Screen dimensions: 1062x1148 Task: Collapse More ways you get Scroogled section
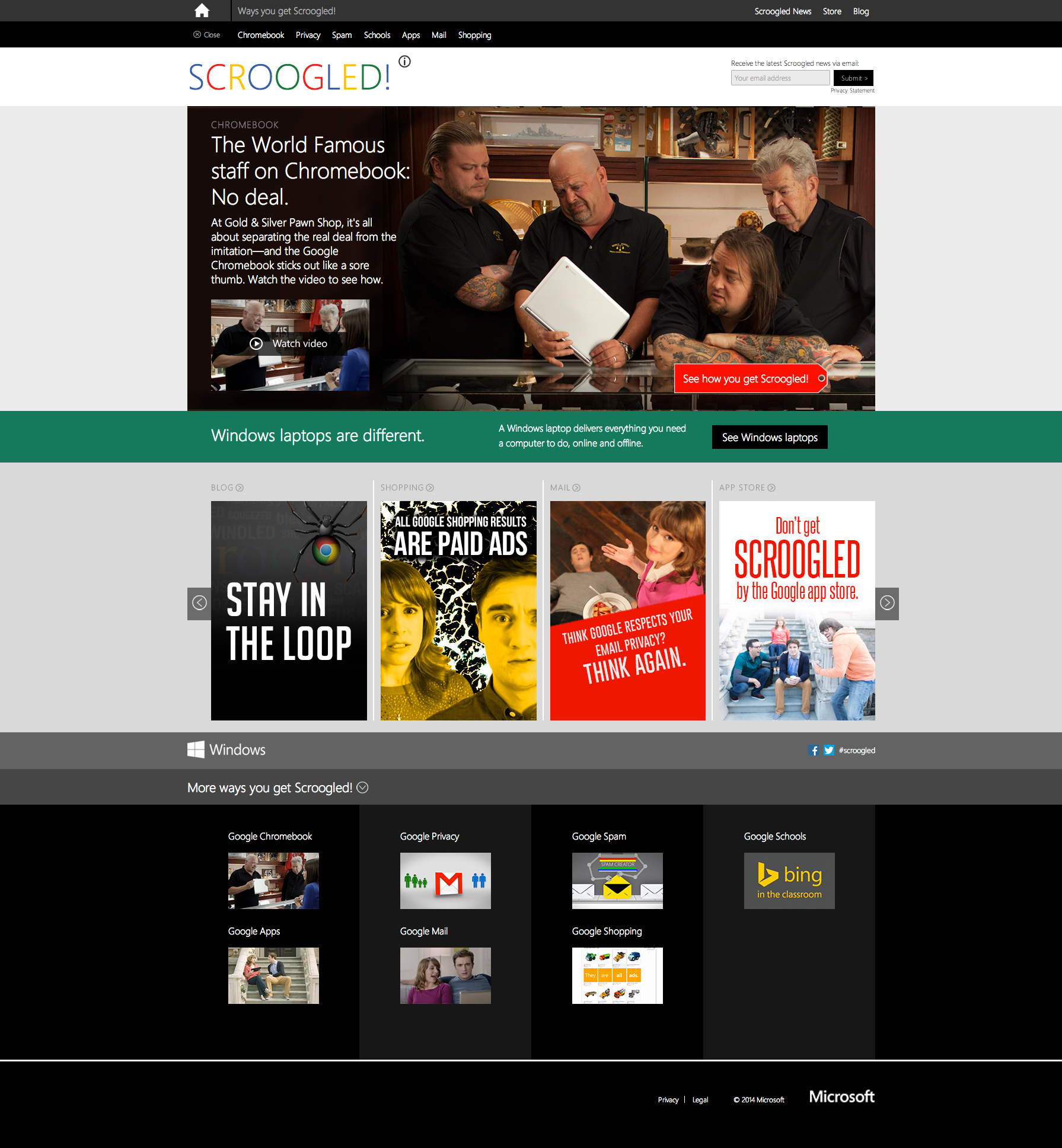(362, 787)
